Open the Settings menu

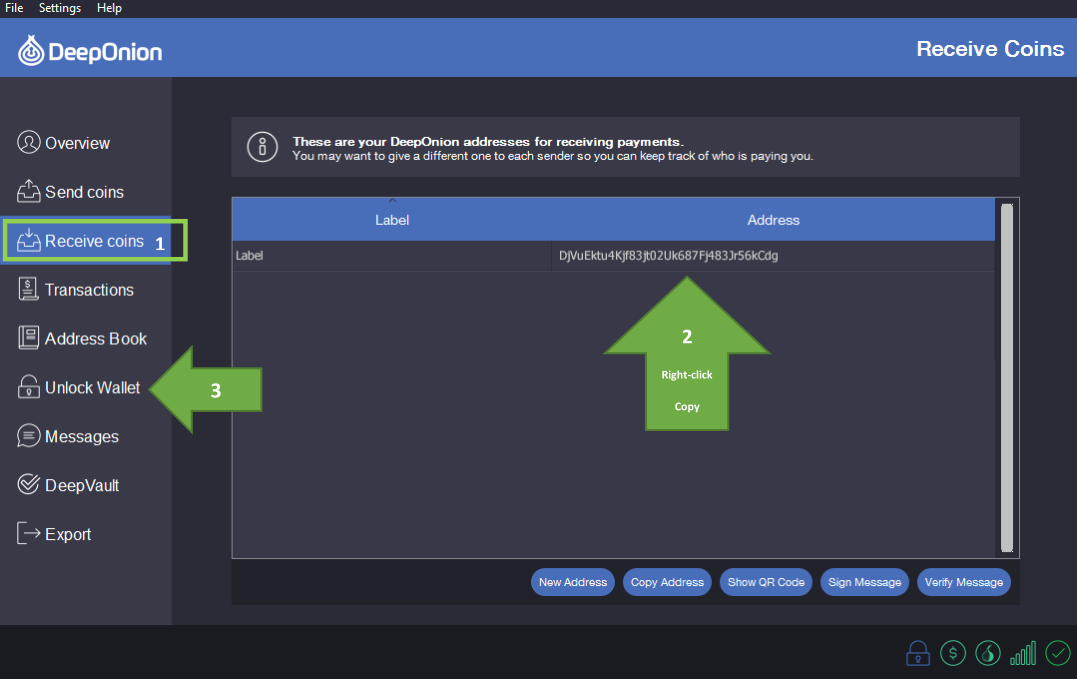pos(60,8)
